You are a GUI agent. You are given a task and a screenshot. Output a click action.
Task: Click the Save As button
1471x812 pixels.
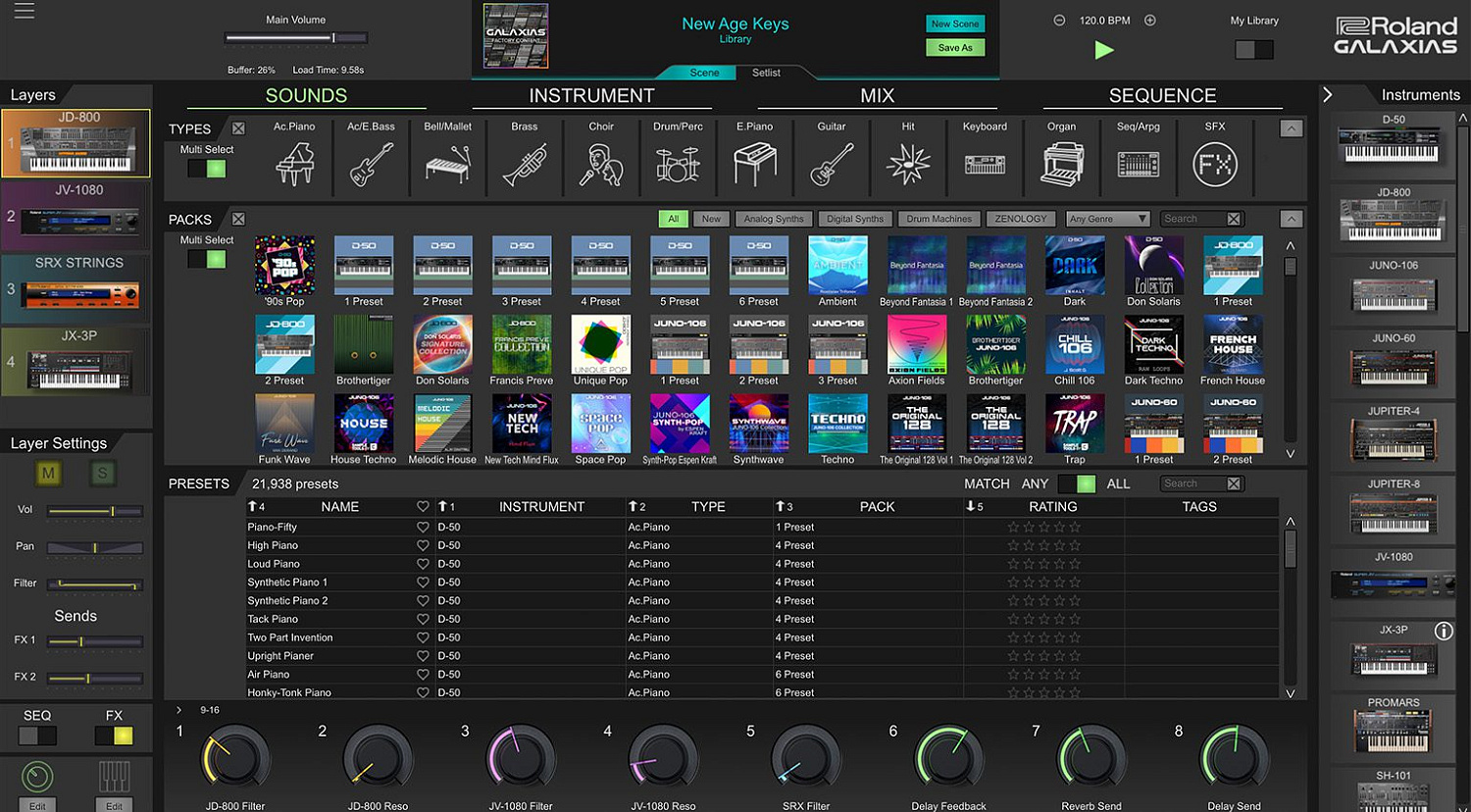pyautogui.click(x=954, y=47)
